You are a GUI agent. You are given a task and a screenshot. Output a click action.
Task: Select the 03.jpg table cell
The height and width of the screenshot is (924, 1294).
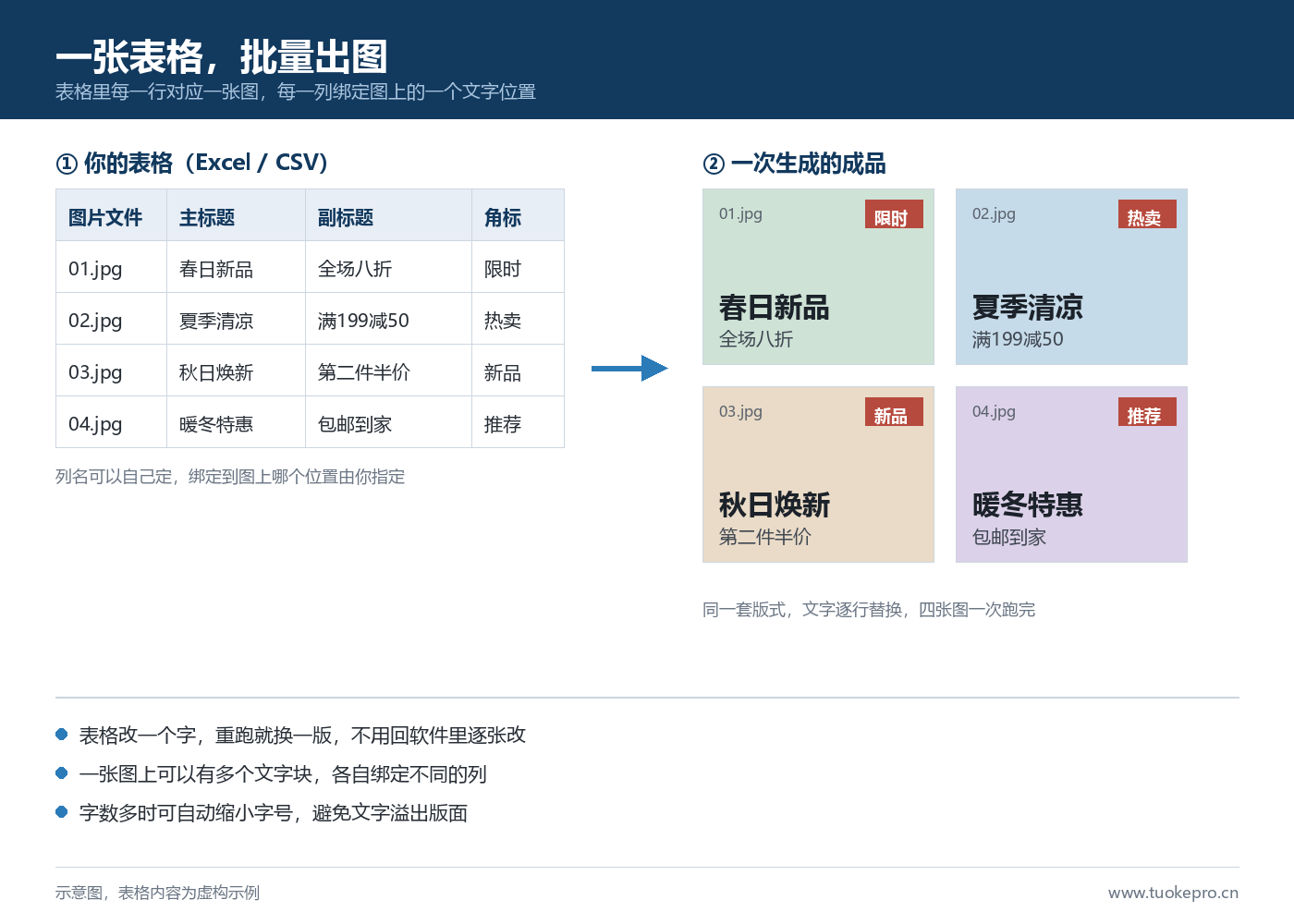[112, 371]
